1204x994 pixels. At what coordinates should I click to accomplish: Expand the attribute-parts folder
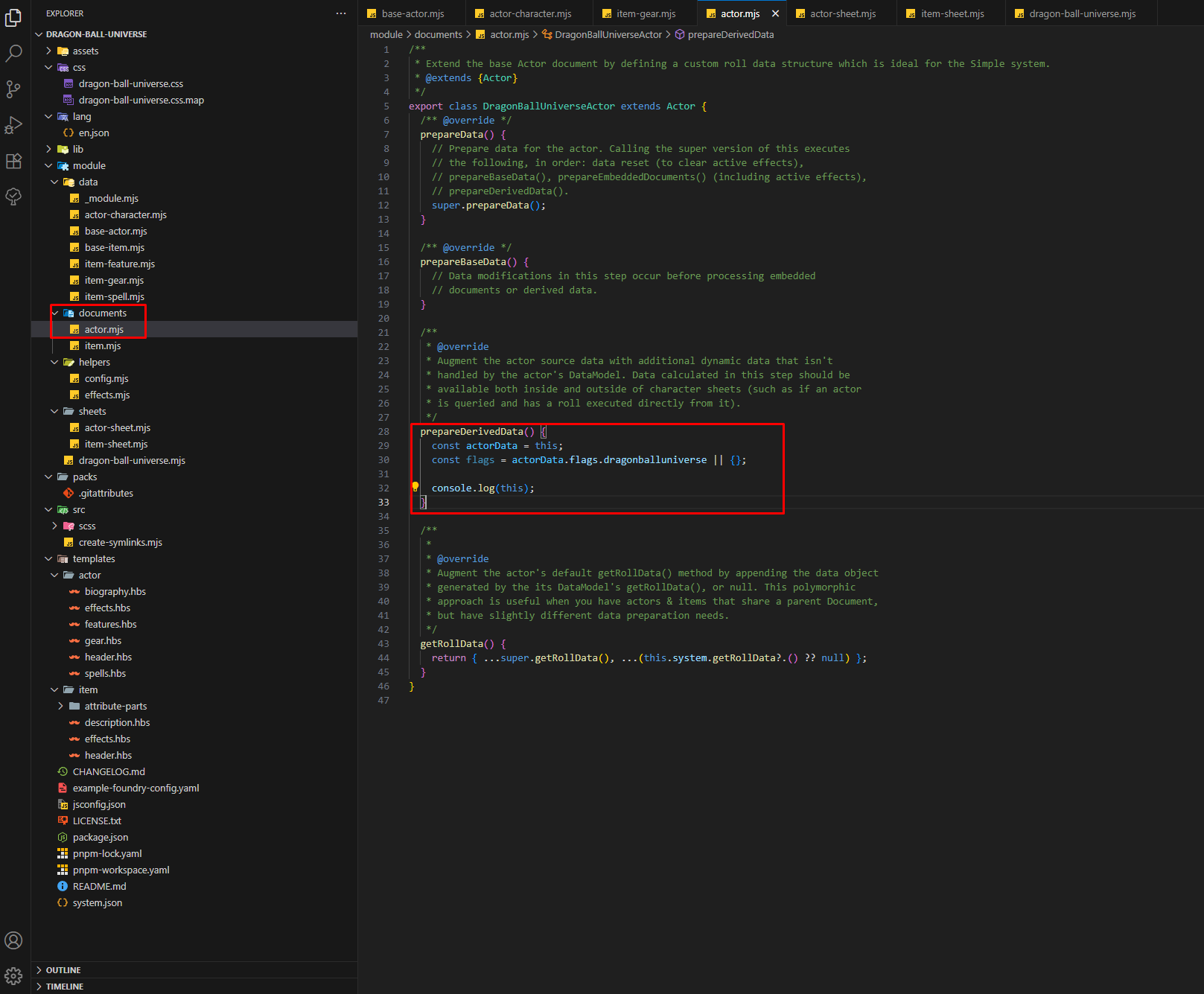[x=115, y=706]
